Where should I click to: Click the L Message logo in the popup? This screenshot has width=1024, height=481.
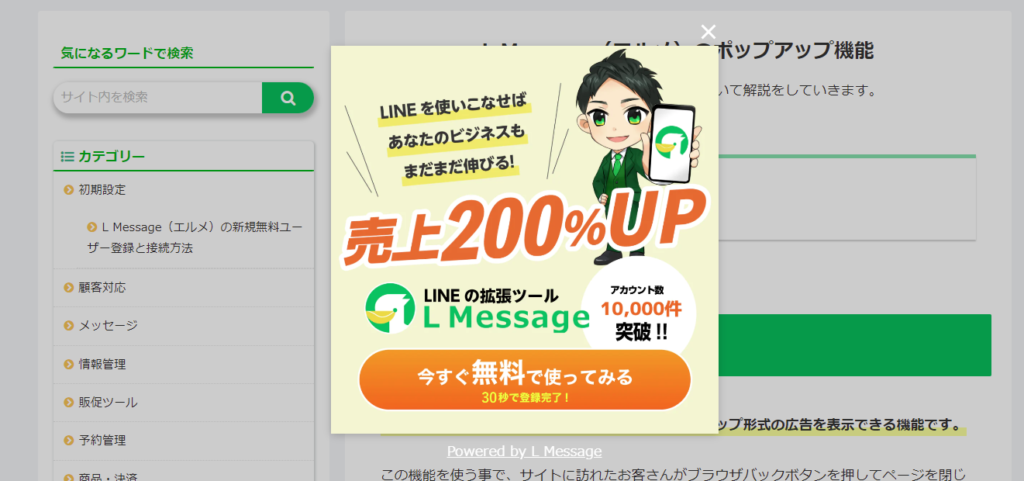(477, 308)
